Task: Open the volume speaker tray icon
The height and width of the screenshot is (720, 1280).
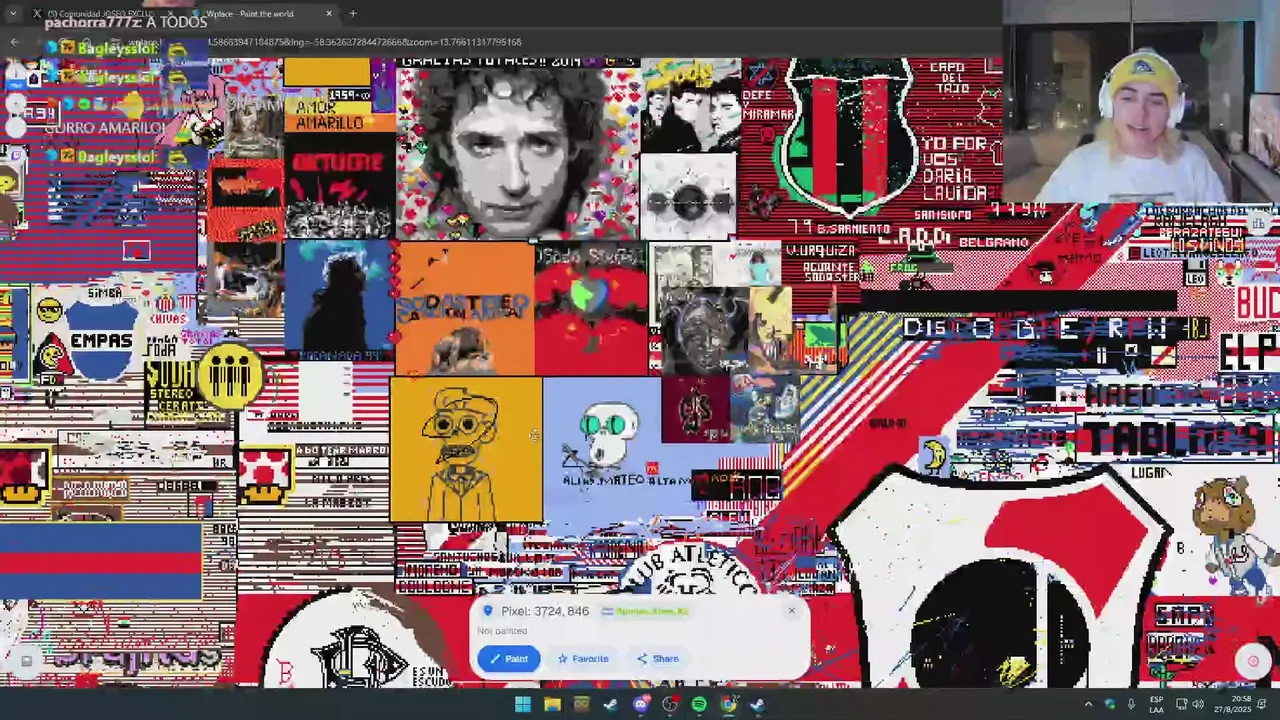Action: coord(1198,704)
